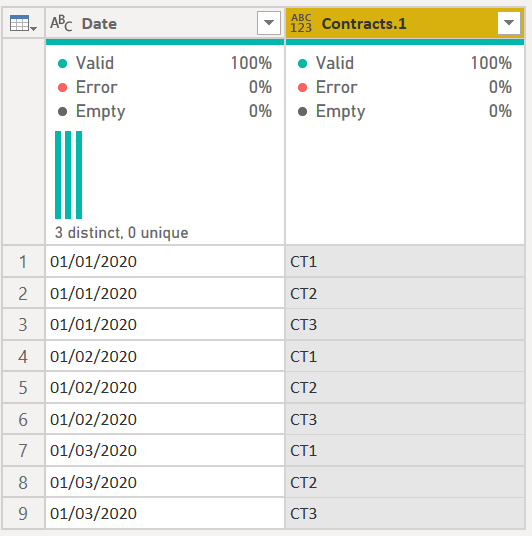Click the CT3 cell in row 6
The width and height of the screenshot is (532, 536).
click(405, 419)
